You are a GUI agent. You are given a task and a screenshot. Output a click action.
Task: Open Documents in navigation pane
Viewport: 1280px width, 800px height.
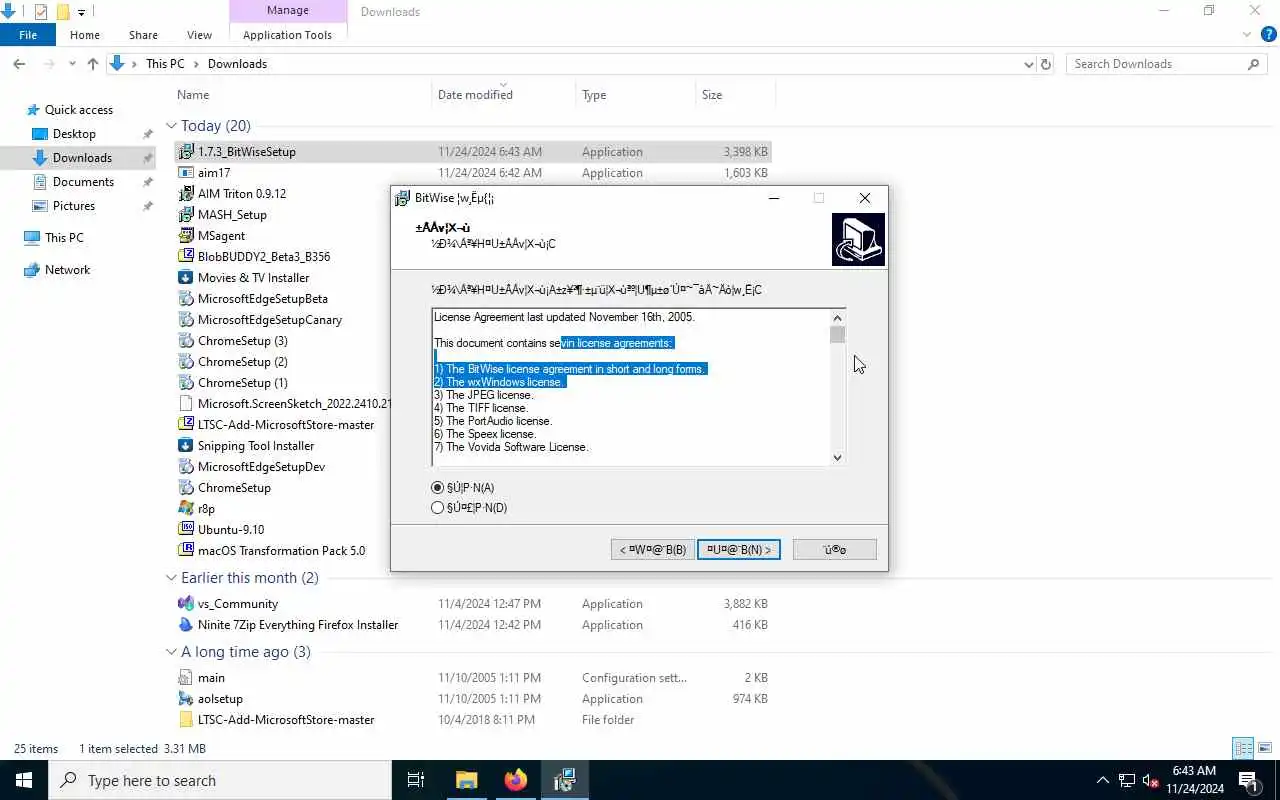coord(83,182)
